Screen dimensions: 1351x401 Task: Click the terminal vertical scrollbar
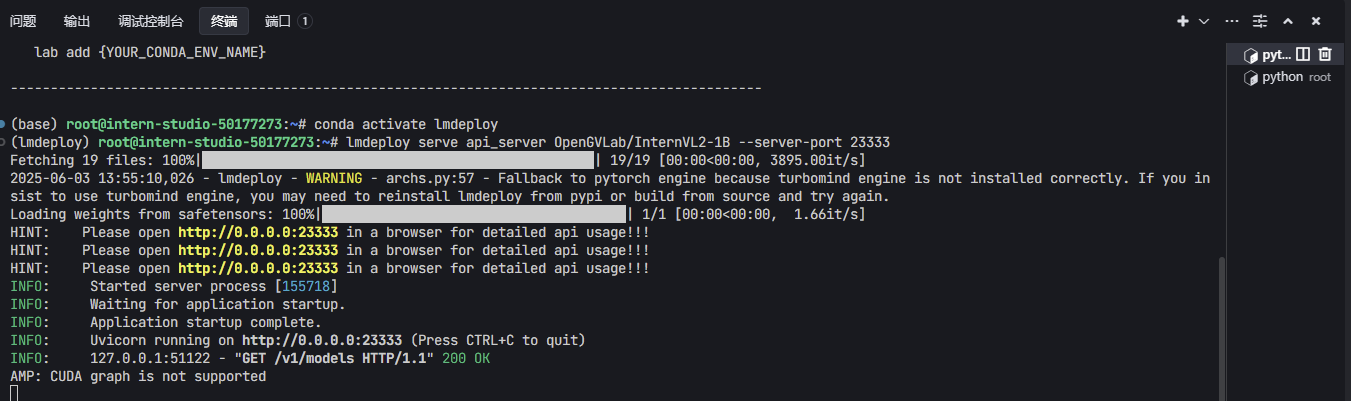click(x=1220, y=320)
